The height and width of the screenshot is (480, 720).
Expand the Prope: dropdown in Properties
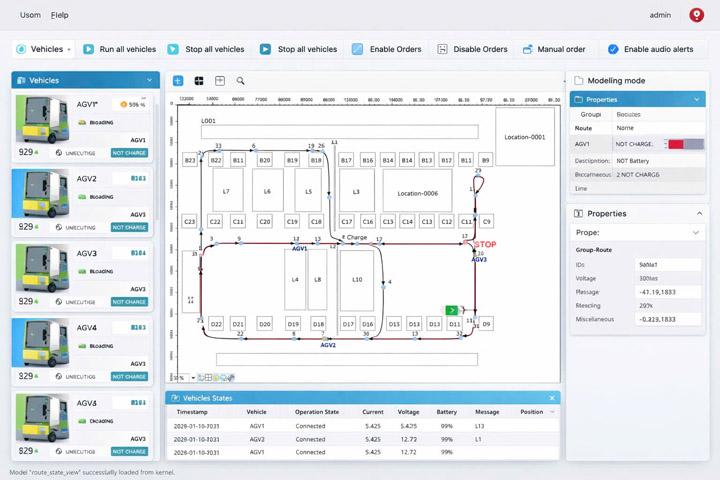[696, 232]
